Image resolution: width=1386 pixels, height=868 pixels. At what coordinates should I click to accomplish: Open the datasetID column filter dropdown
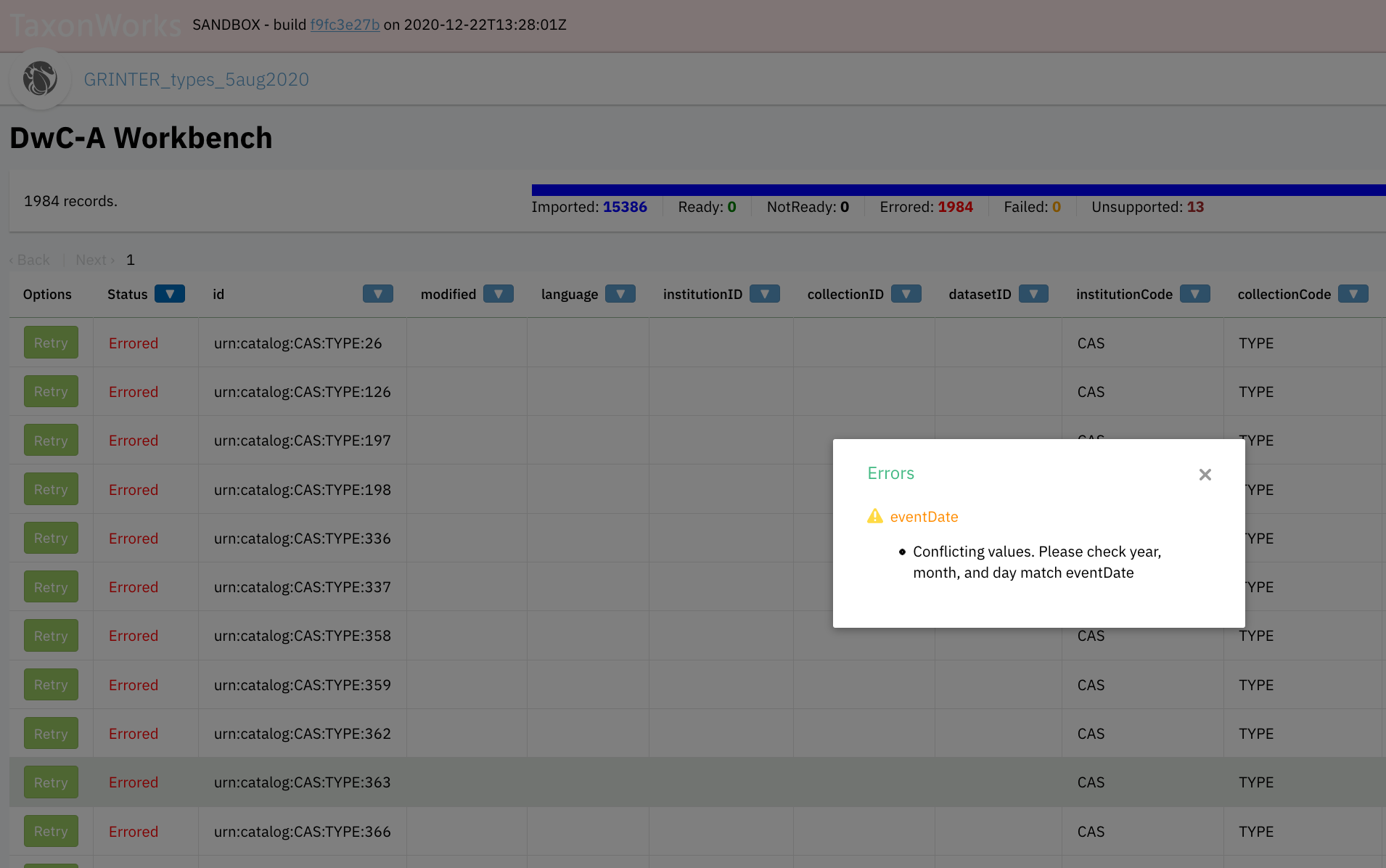(1033, 294)
